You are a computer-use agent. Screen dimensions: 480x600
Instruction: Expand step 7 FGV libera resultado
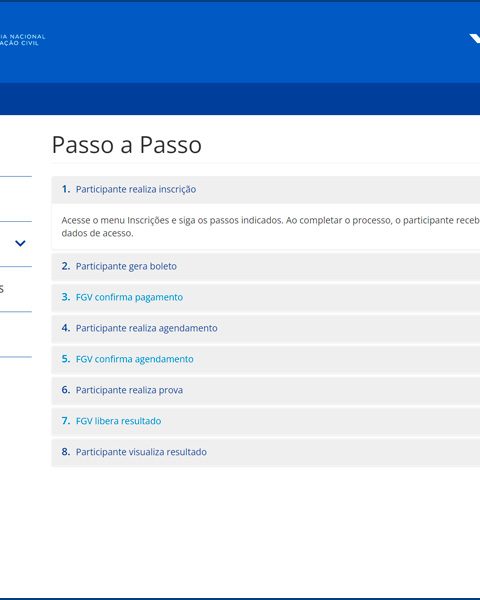pyautogui.click(x=266, y=421)
